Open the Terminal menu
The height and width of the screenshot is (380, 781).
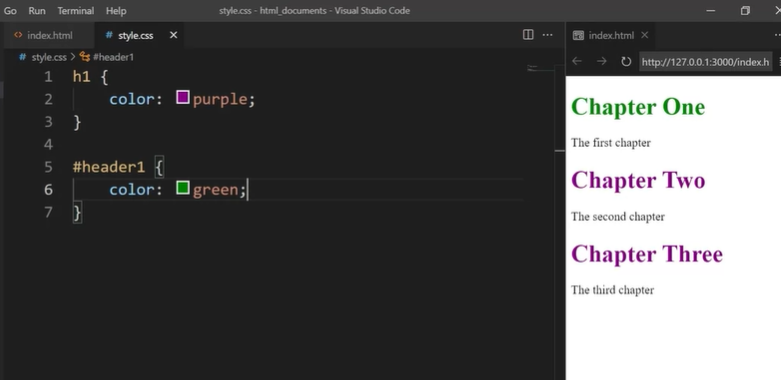(x=76, y=10)
